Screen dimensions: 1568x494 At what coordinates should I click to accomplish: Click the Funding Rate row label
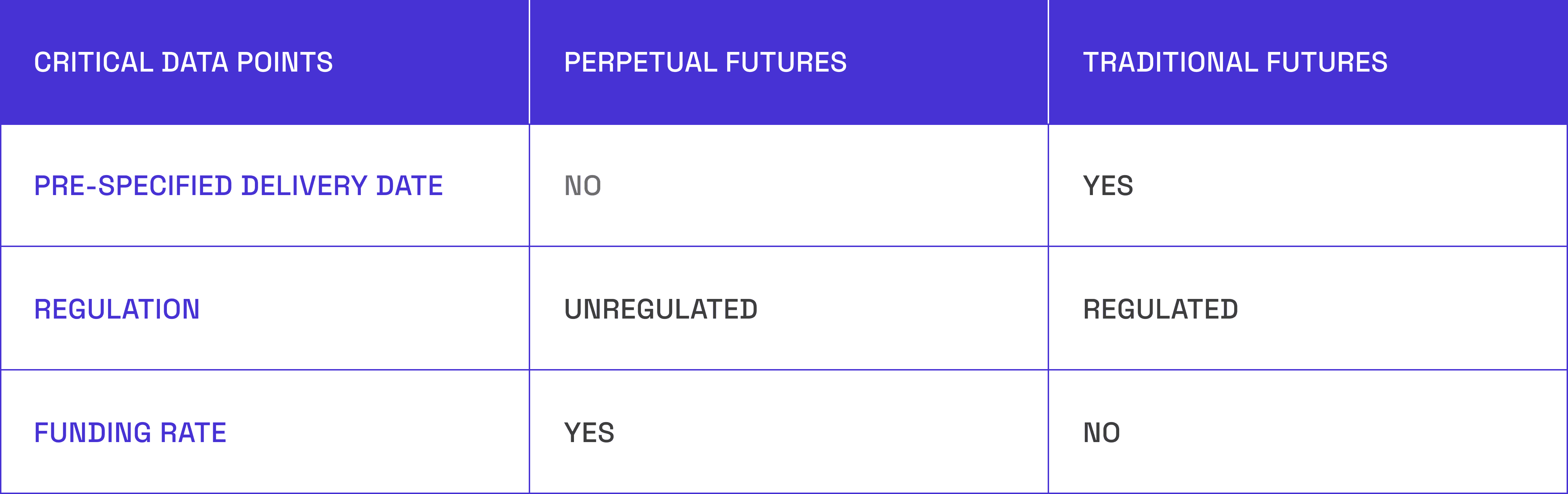[130, 433]
